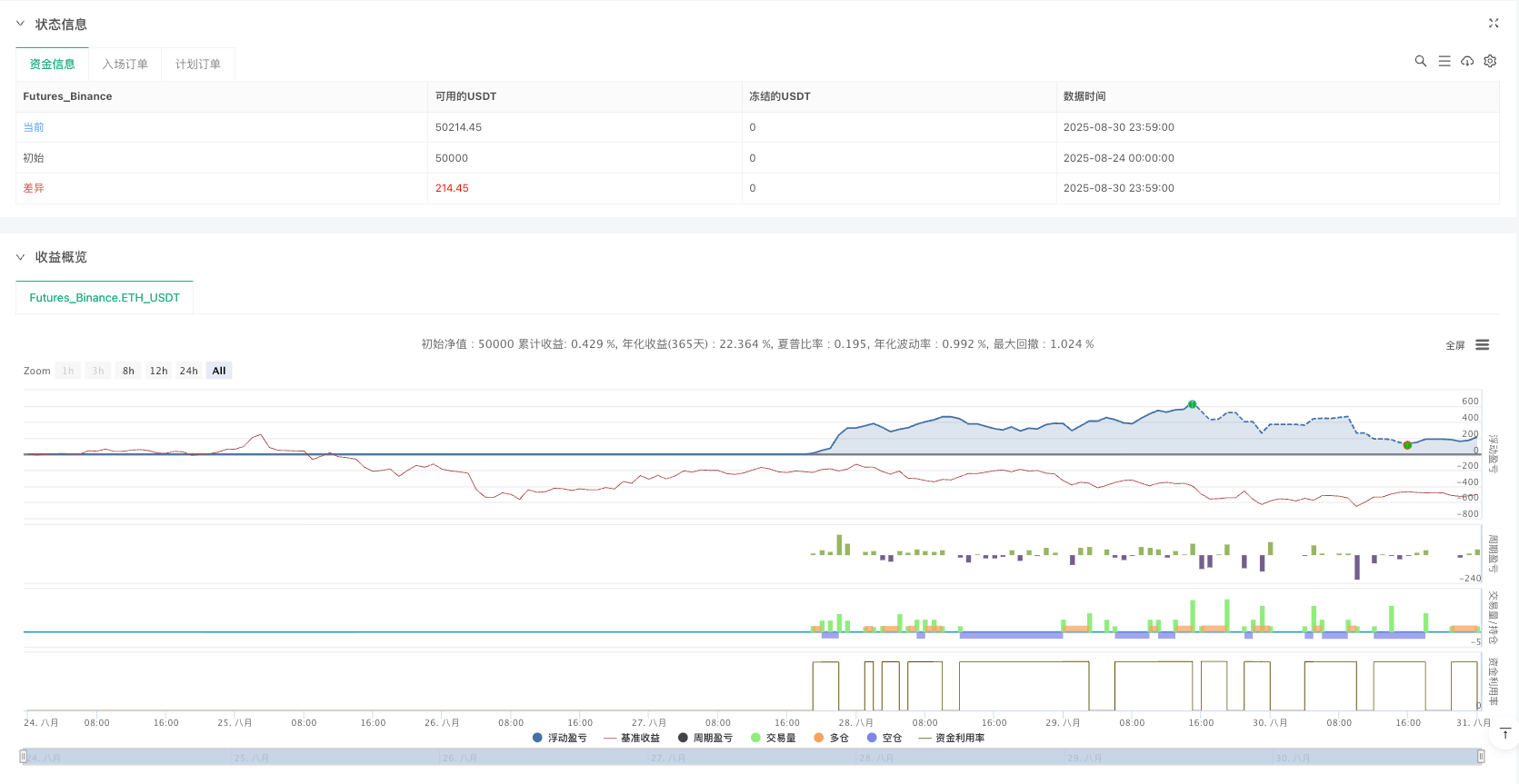Collapse the 收益概览 section
The height and width of the screenshot is (784, 1519).
pyautogui.click(x=21, y=257)
